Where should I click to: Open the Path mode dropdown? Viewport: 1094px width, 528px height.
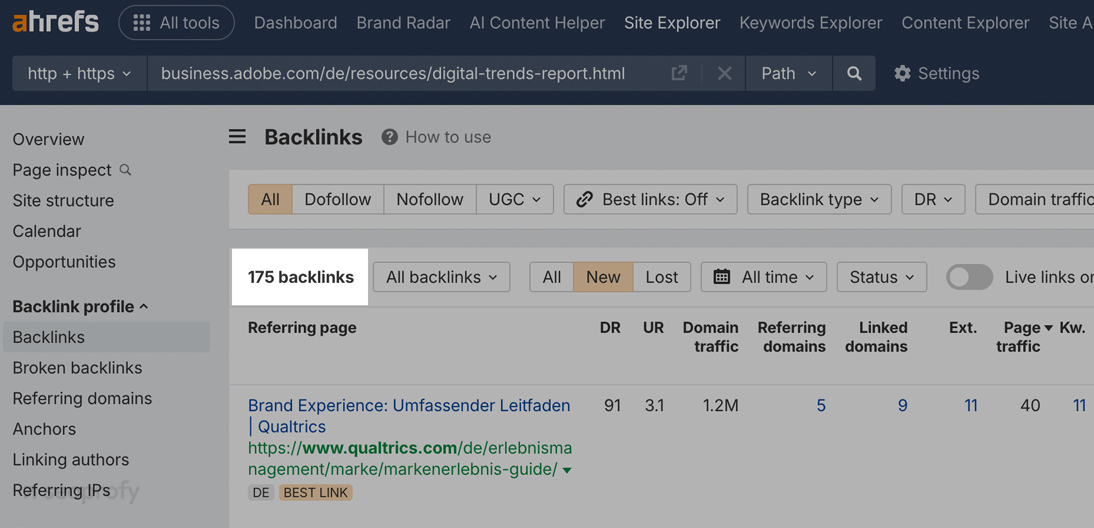click(788, 73)
